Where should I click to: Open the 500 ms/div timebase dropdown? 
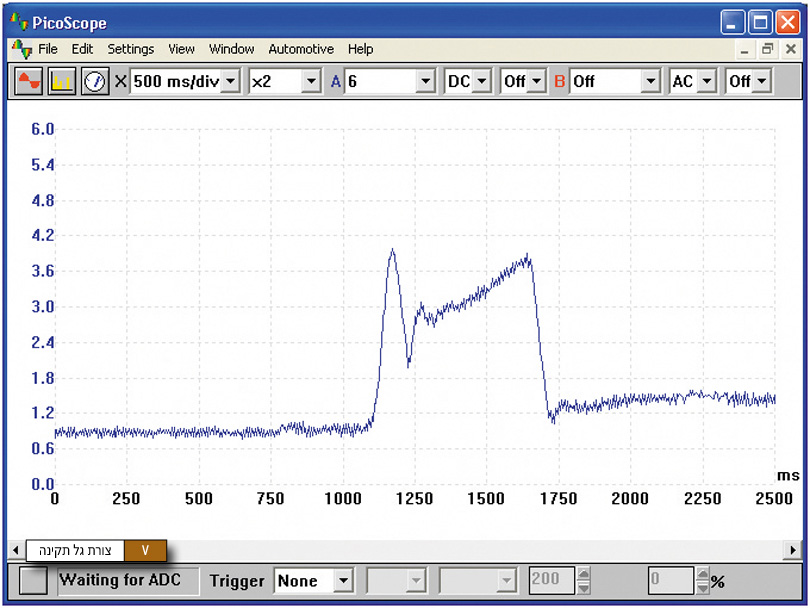coord(231,81)
